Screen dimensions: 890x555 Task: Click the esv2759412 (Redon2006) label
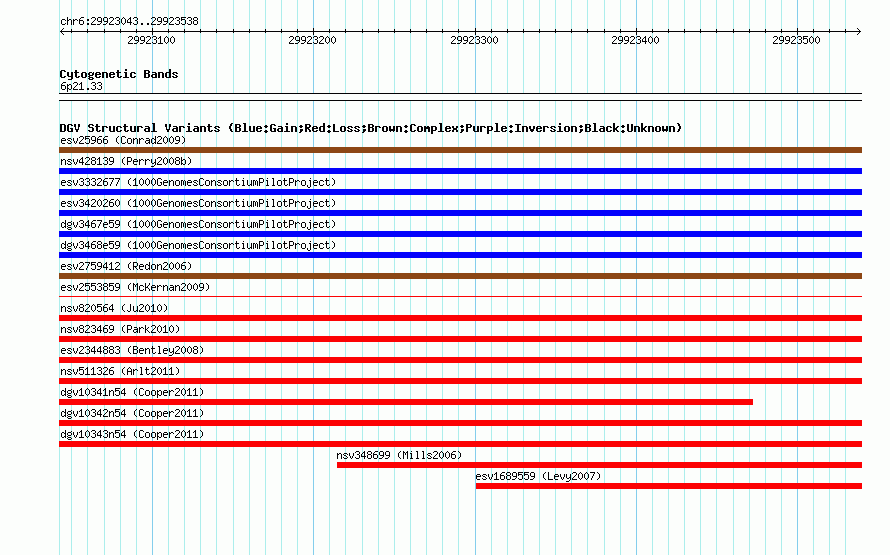pyautogui.click(x=126, y=266)
